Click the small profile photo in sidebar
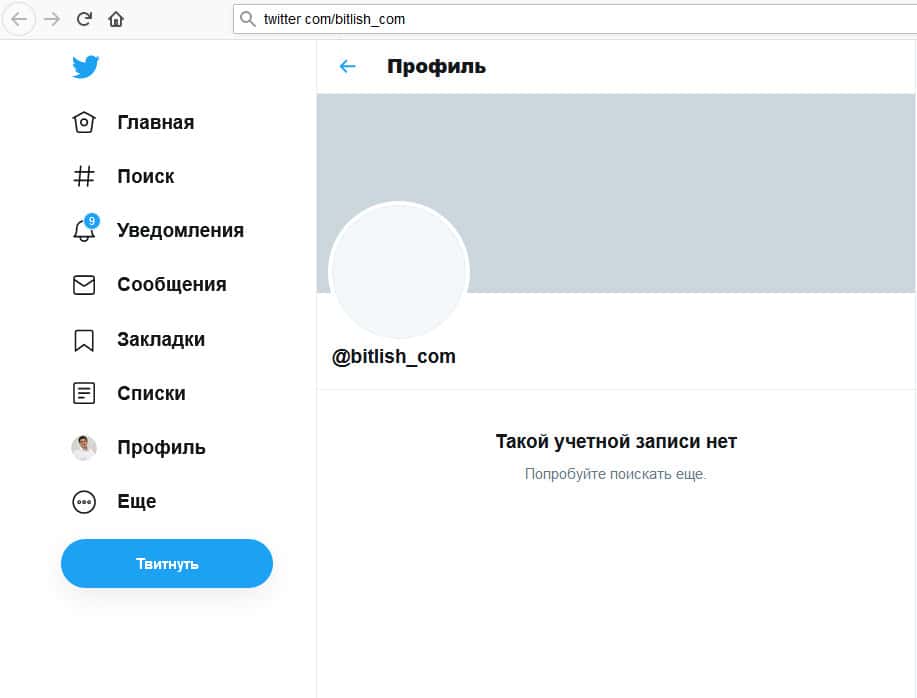The width and height of the screenshot is (917, 698). pos(84,448)
